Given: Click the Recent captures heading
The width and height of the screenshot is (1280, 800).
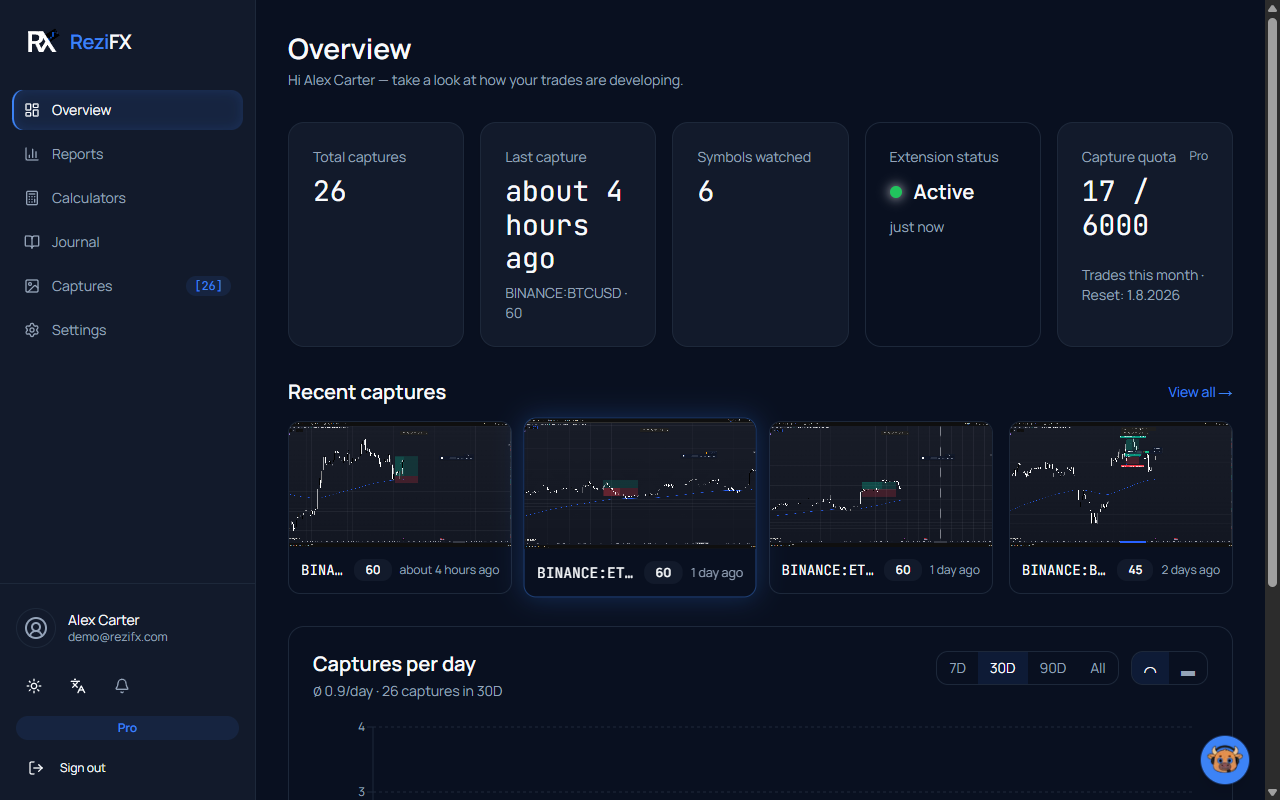Looking at the screenshot, I should click(x=367, y=392).
